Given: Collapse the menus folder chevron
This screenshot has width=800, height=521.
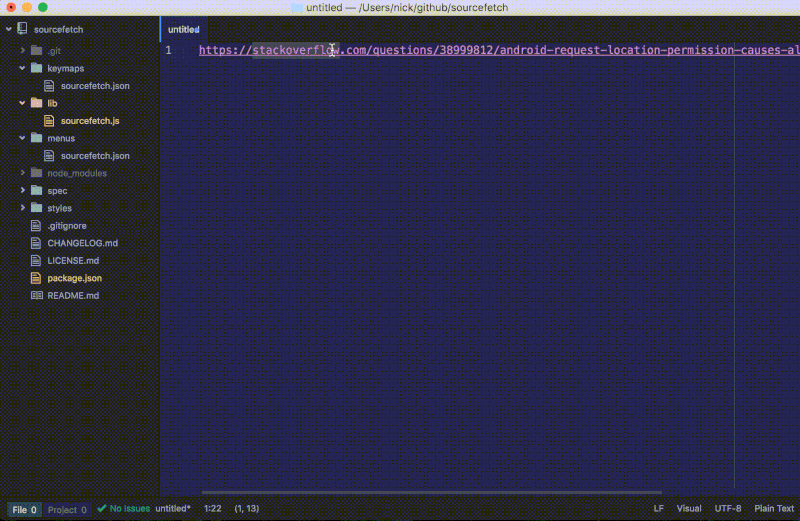Looking at the screenshot, I should [x=22, y=138].
